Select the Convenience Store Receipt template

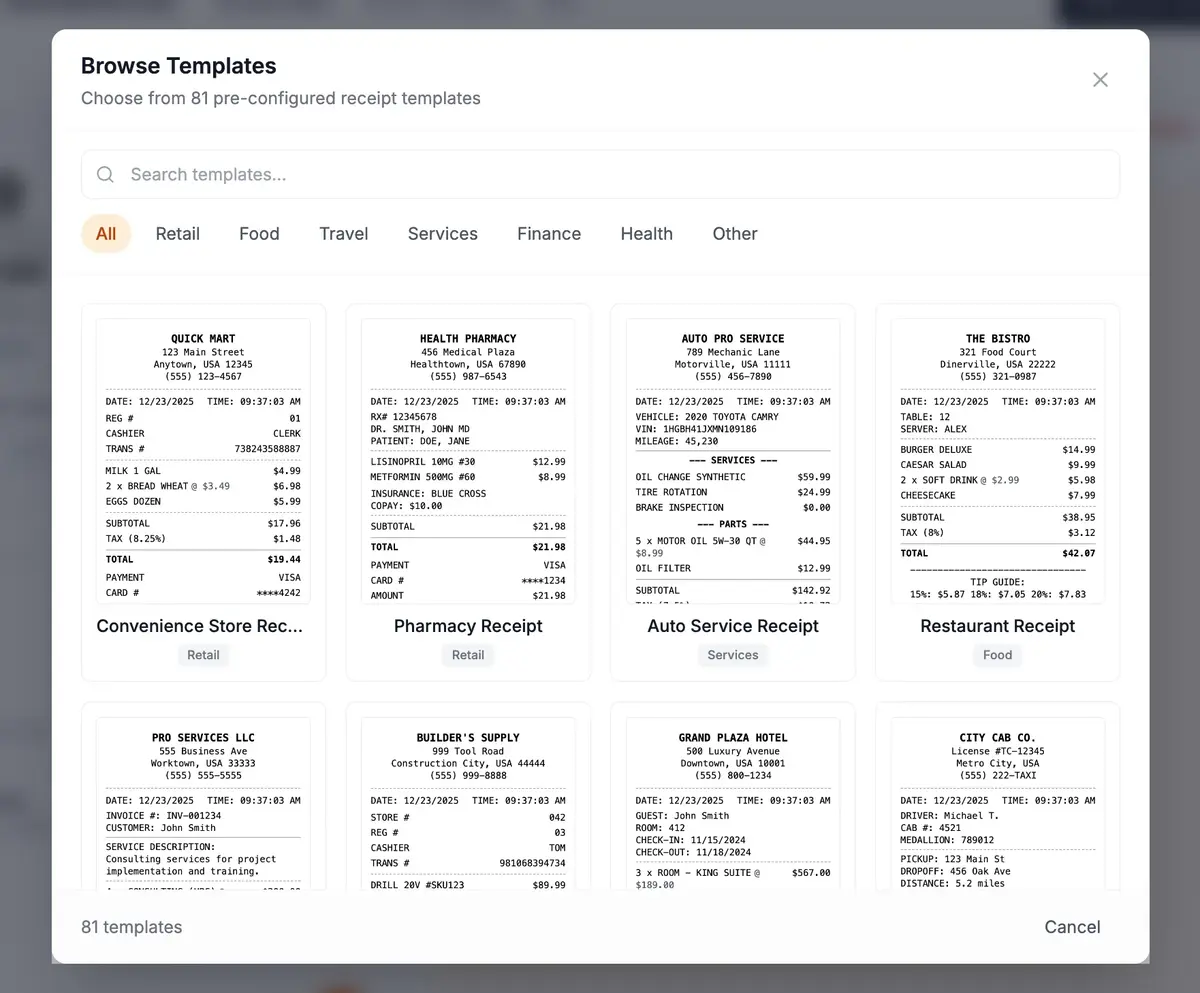(203, 490)
